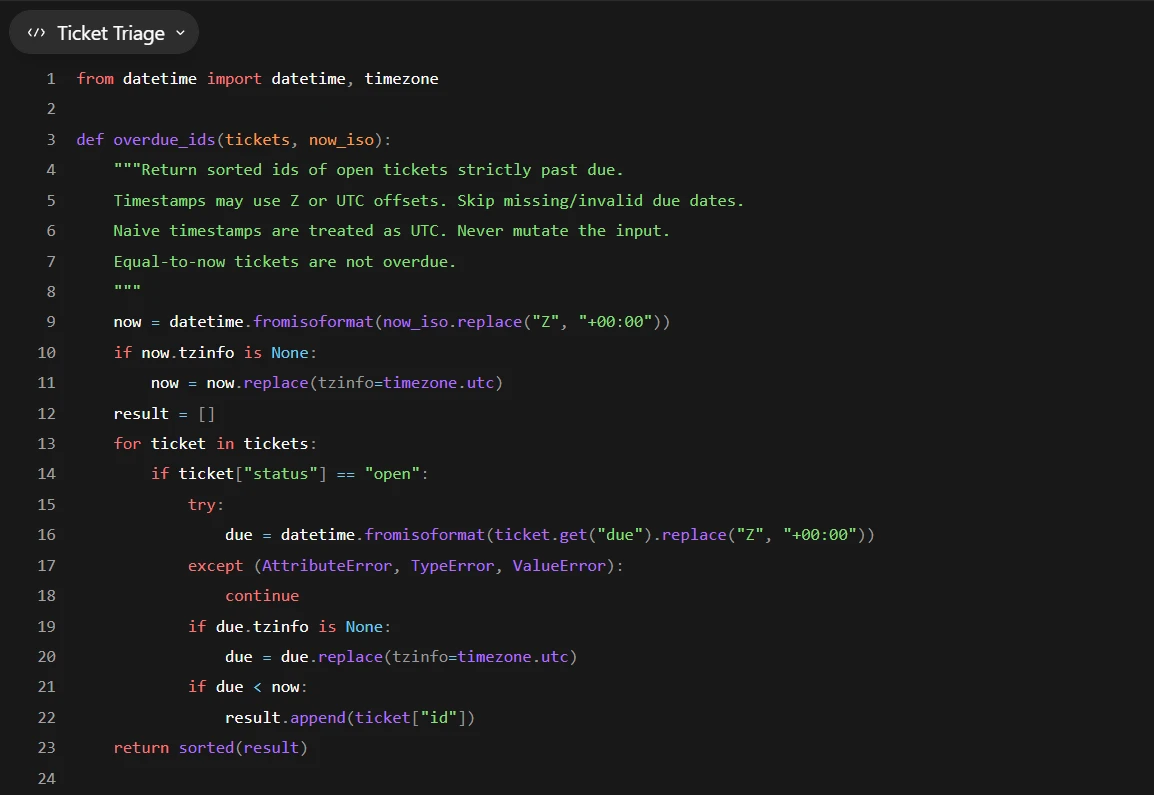1154x795 pixels.
Task: Click fromisoformat on line 9
Action: [x=314, y=322]
